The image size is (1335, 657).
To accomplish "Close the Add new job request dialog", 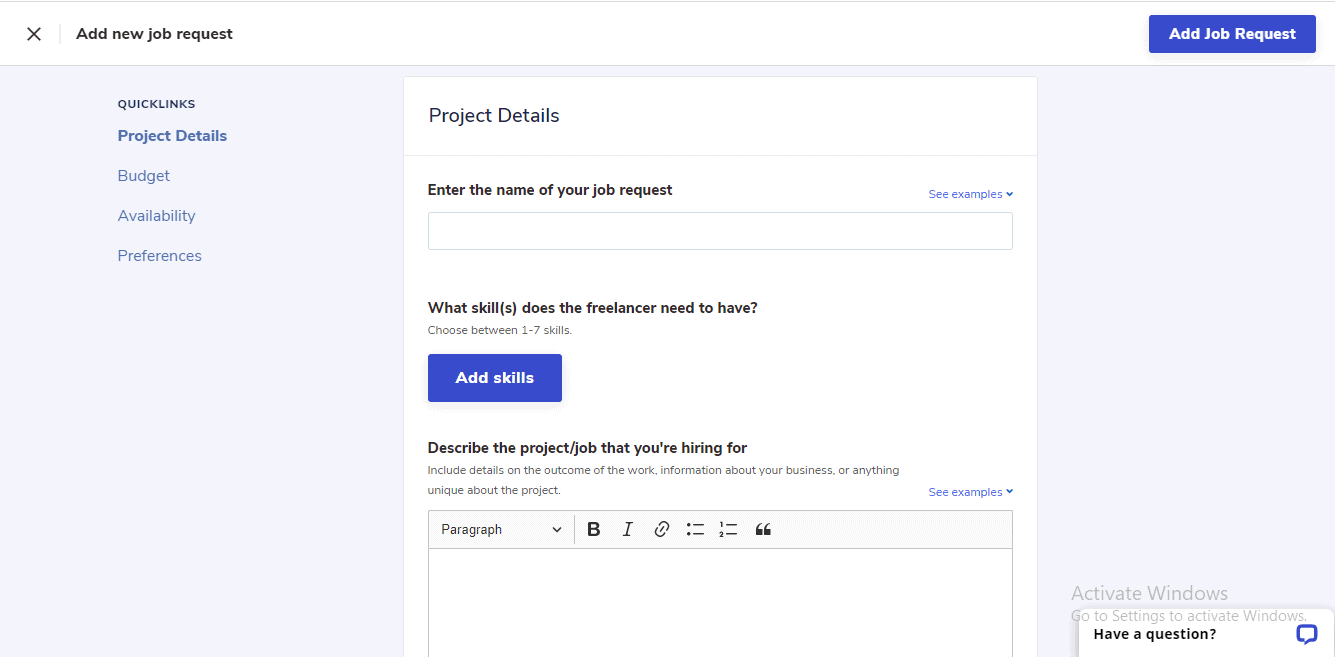I will coord(34,34).
